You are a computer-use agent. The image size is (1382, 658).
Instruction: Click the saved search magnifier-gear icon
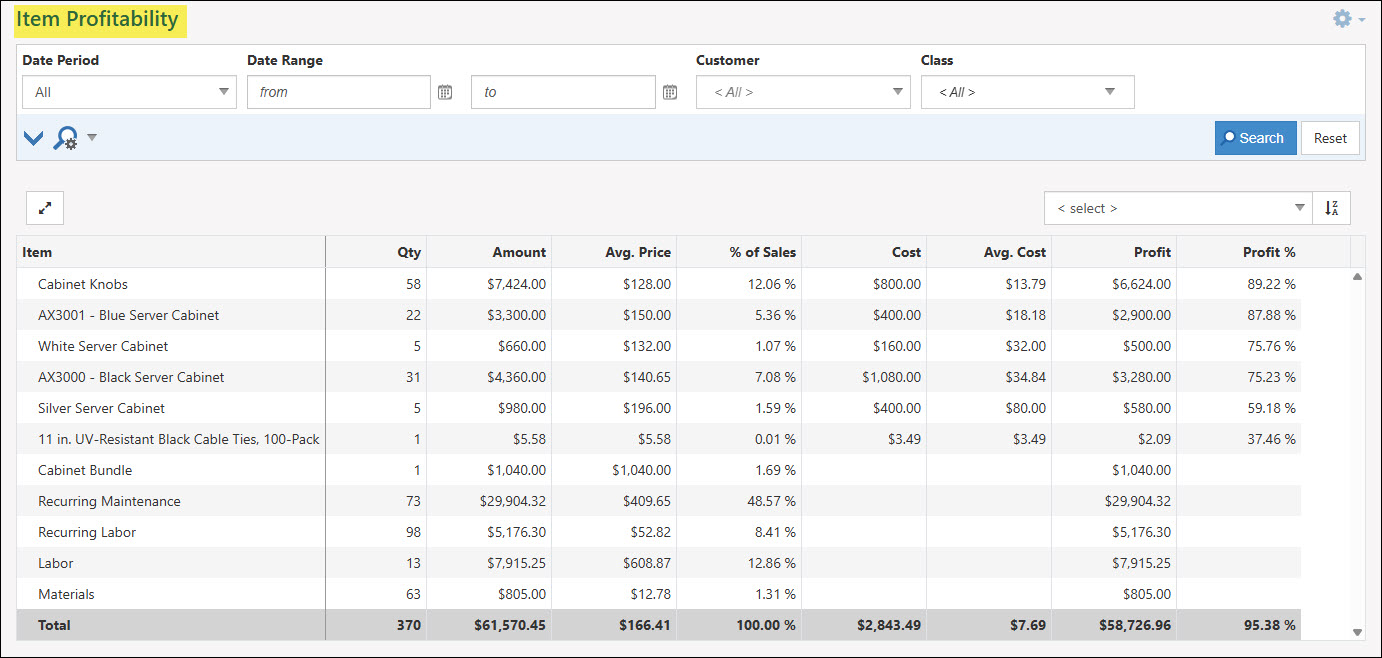(66, 137)
